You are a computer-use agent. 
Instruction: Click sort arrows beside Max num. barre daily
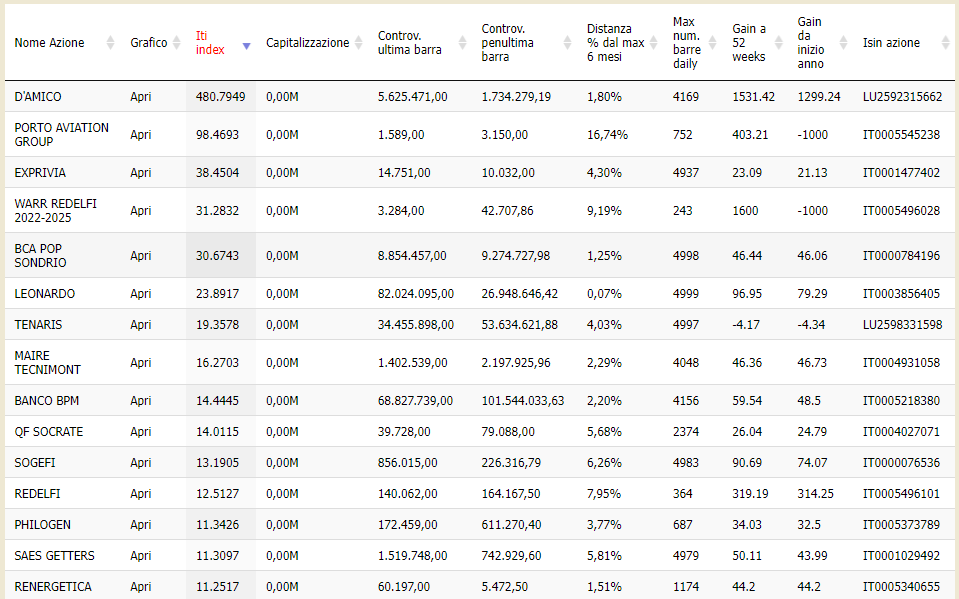712,43
